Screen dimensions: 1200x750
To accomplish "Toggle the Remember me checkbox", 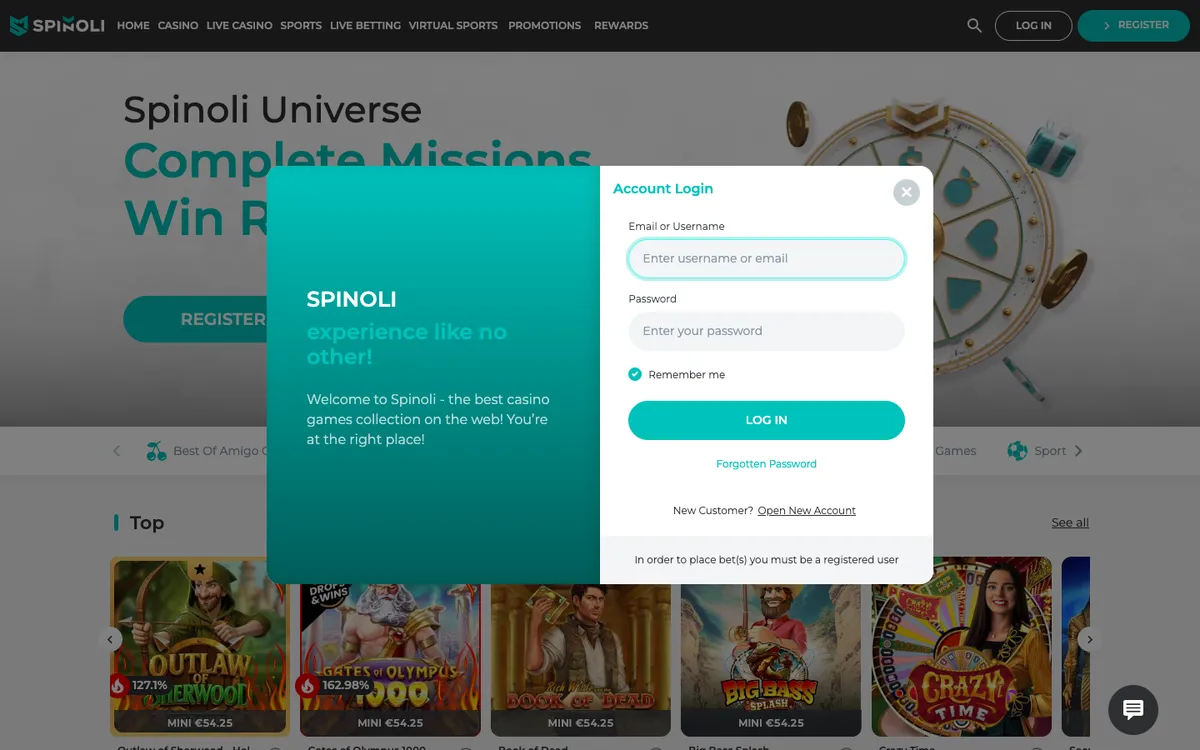I will click(635, 374).
